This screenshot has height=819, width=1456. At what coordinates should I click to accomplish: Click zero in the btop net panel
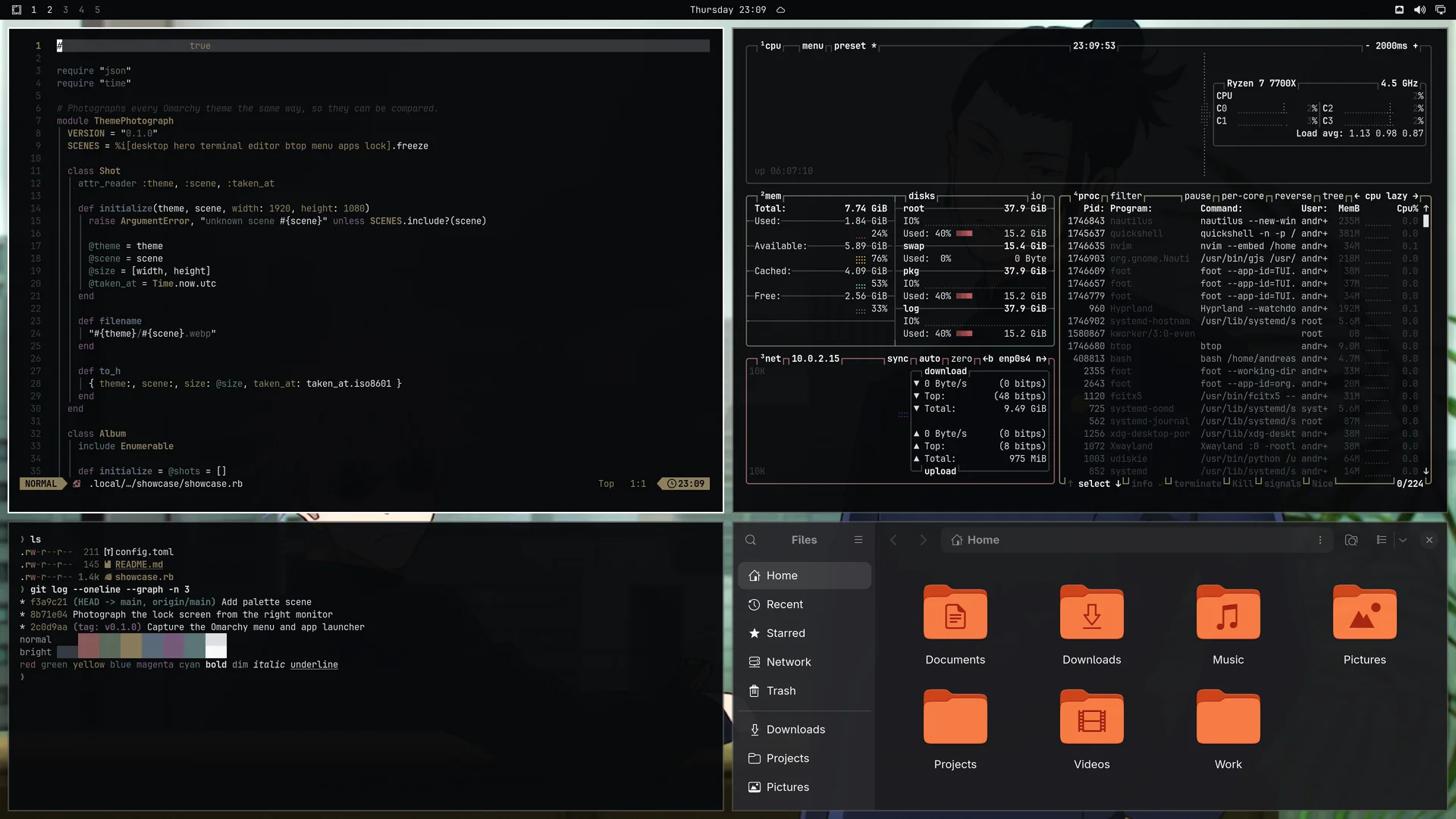962,359
